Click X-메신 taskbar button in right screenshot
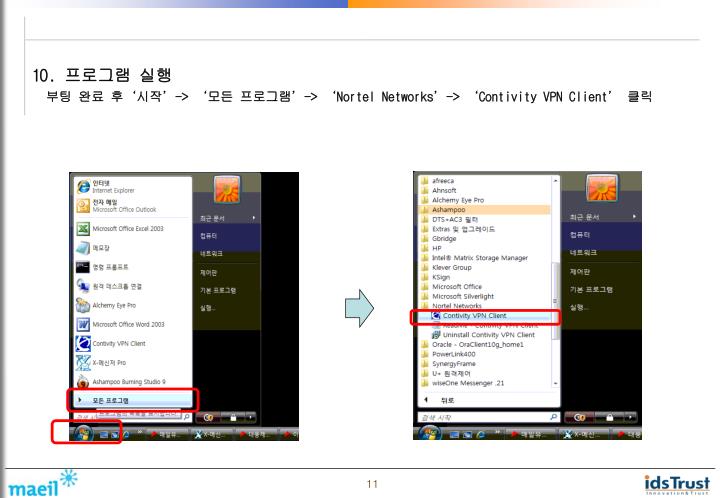 583,434
